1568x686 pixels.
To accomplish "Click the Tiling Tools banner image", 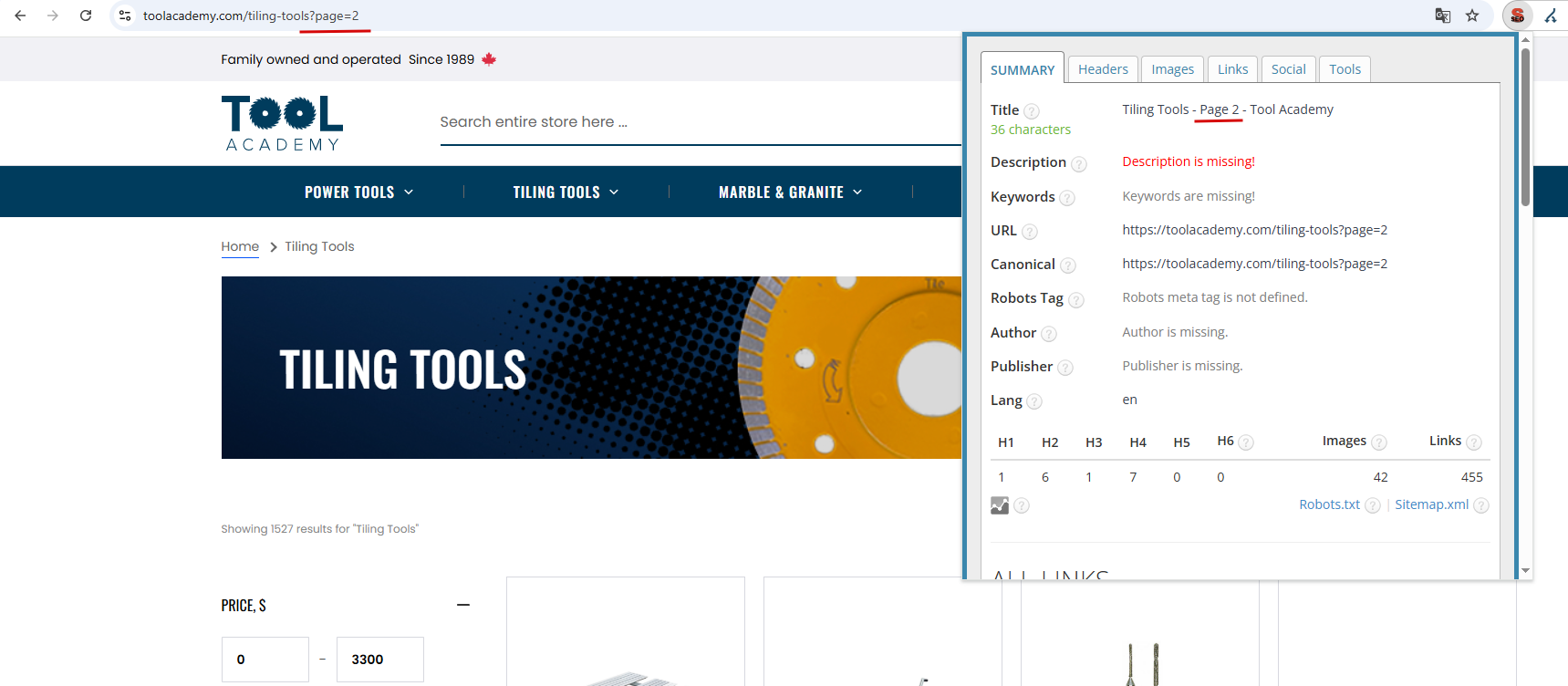I will pyautogui.click(x=591, y=368).
